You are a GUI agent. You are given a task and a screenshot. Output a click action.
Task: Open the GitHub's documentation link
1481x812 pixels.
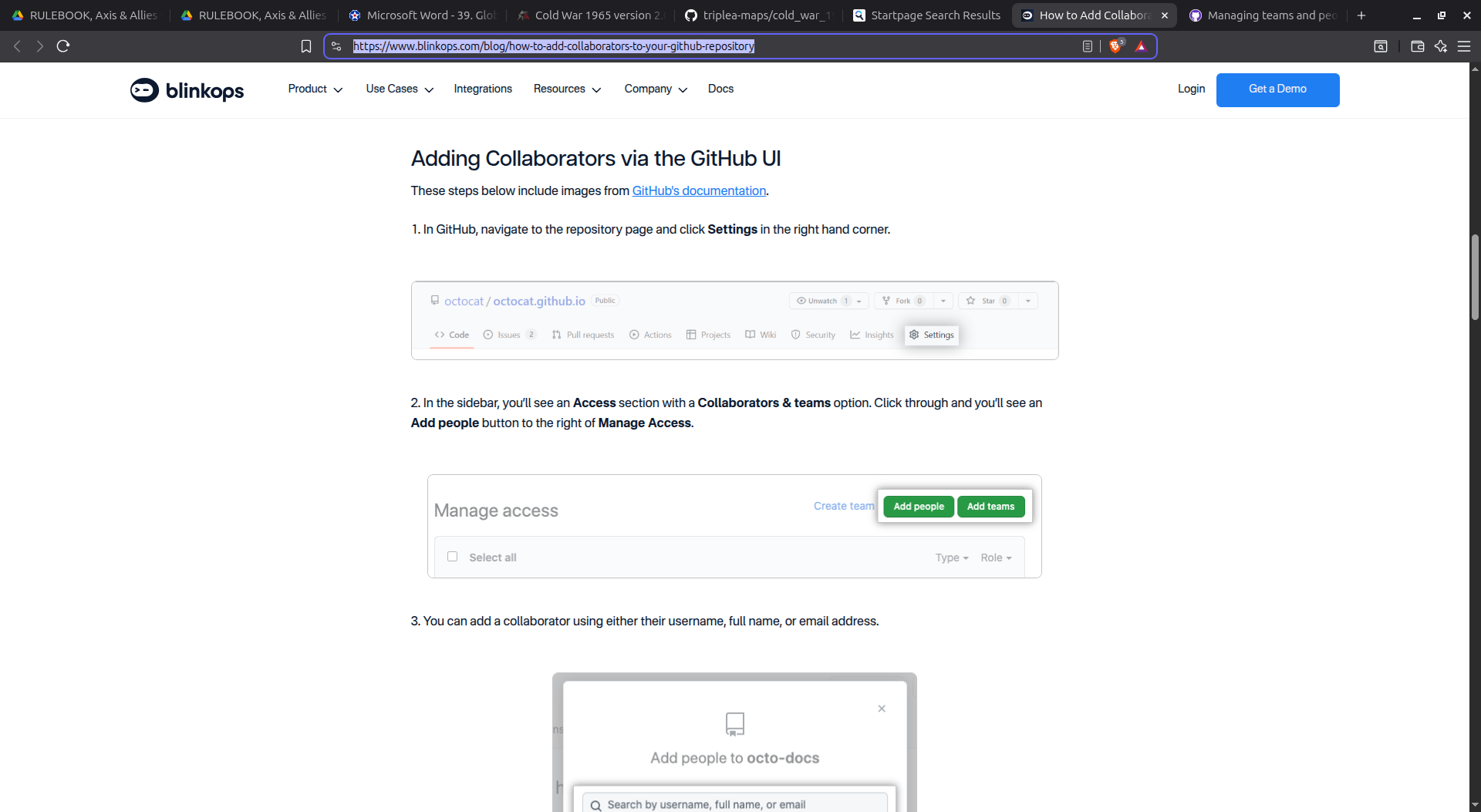(x=699, y=191)
